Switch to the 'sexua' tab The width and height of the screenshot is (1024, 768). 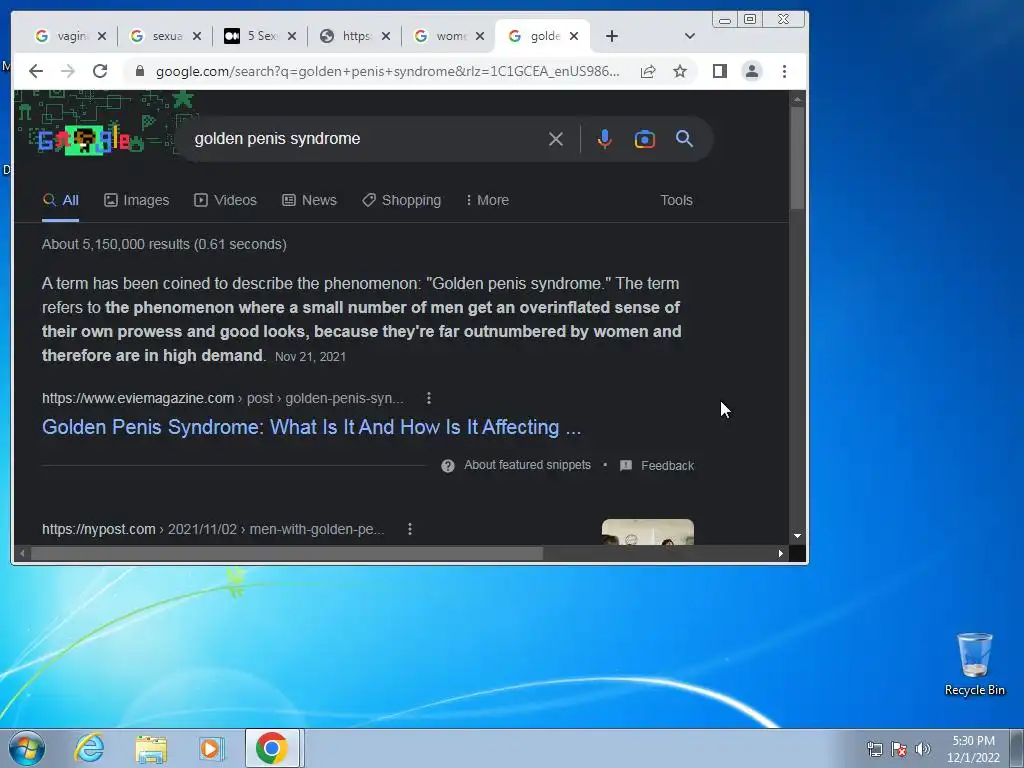(x=158, y=36)
